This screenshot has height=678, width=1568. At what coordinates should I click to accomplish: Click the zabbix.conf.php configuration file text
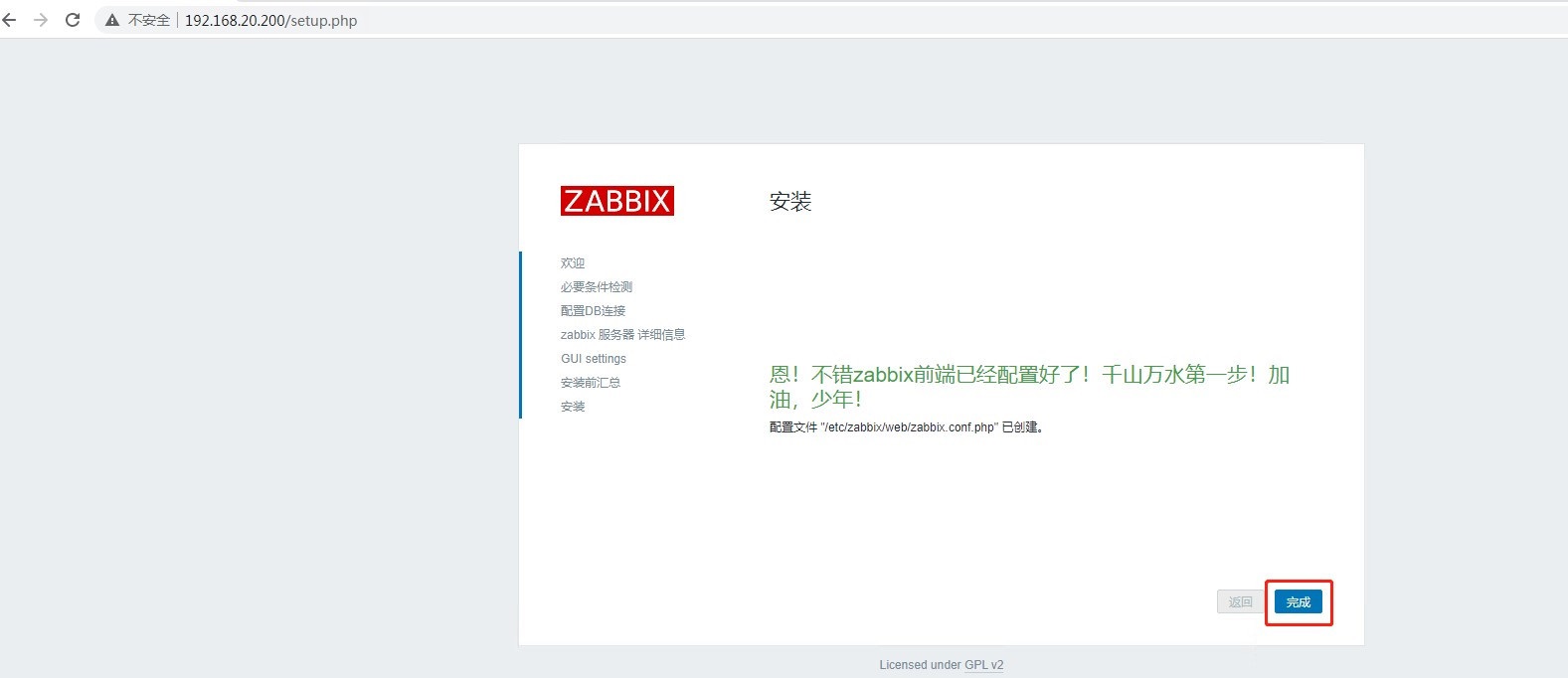tap(907, 427)
